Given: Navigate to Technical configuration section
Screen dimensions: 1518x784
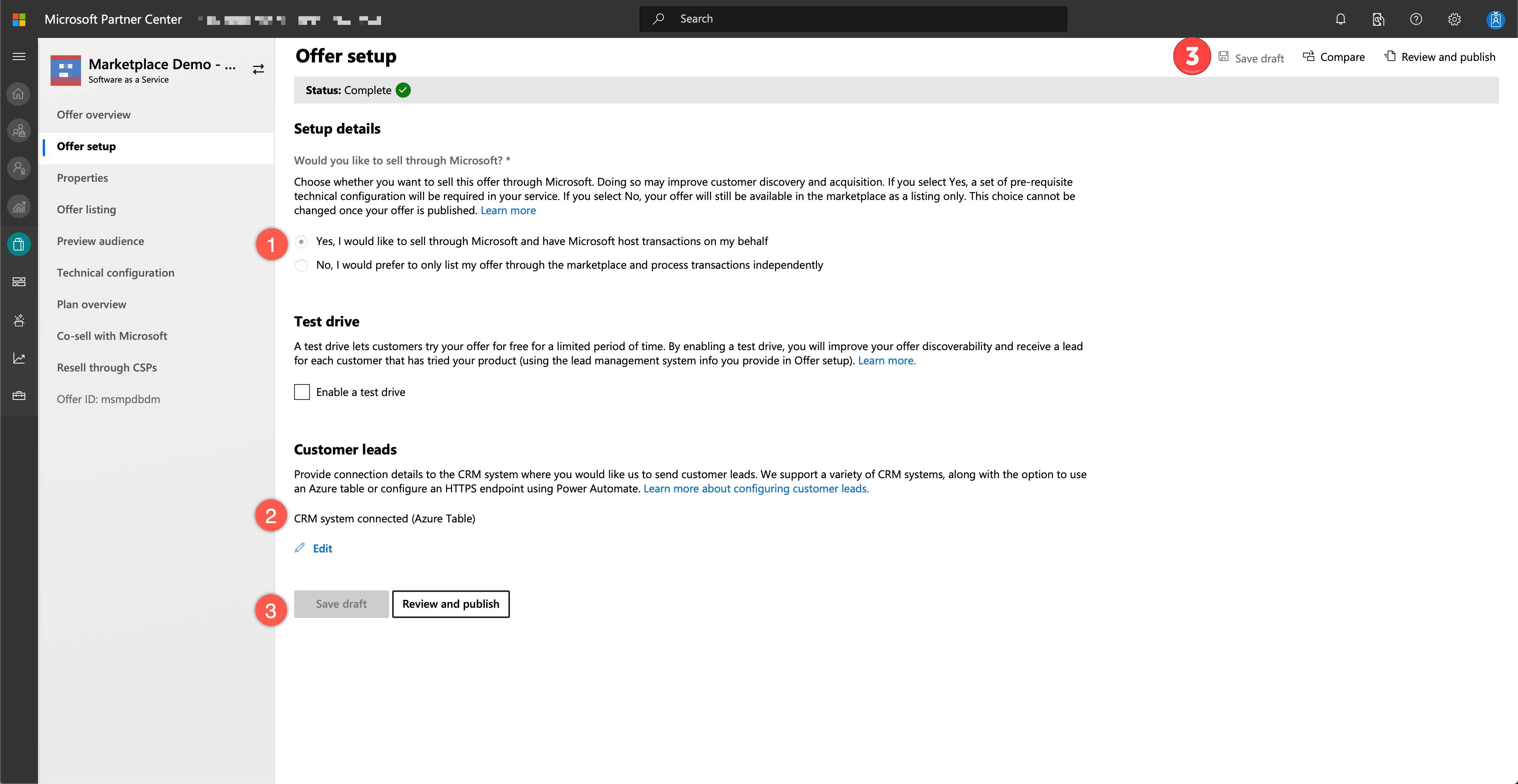Looking at the screenshot, I should coord(115,272).
